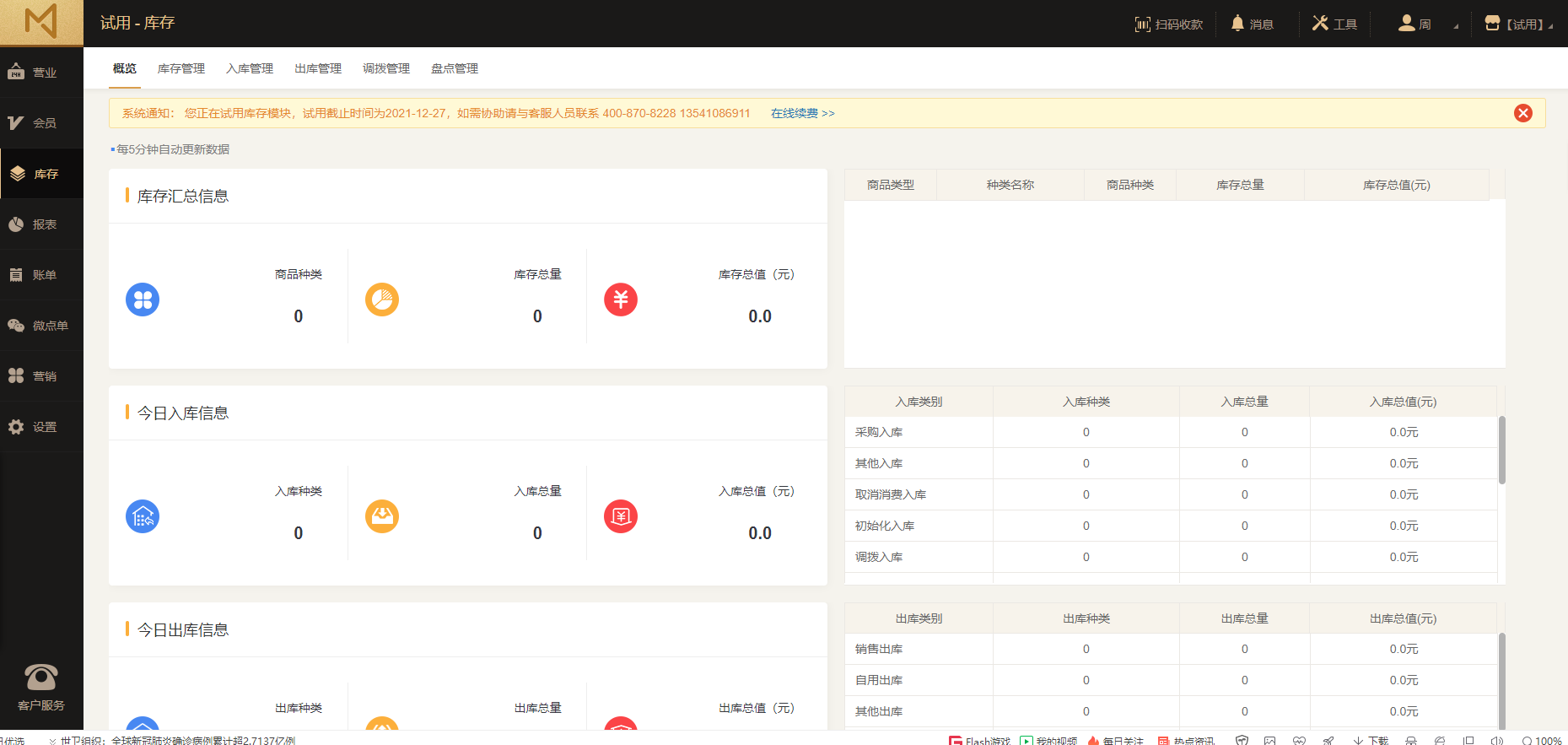
Task: Click the 入库总量 column header
Action: point(1245,402)
